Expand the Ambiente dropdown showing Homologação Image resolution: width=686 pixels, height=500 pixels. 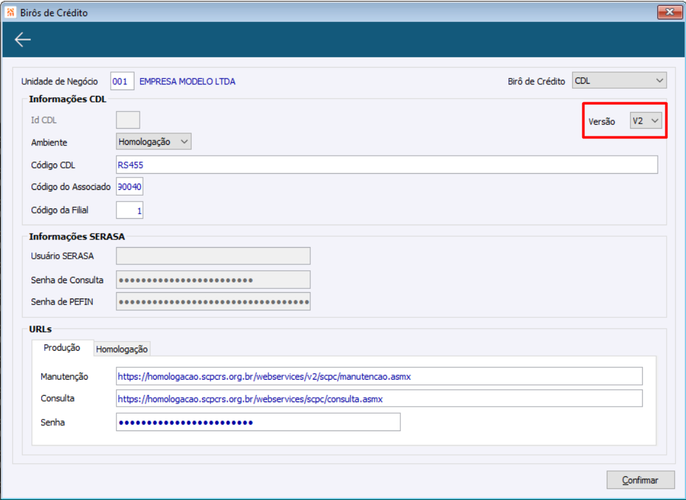pos(154,142)
